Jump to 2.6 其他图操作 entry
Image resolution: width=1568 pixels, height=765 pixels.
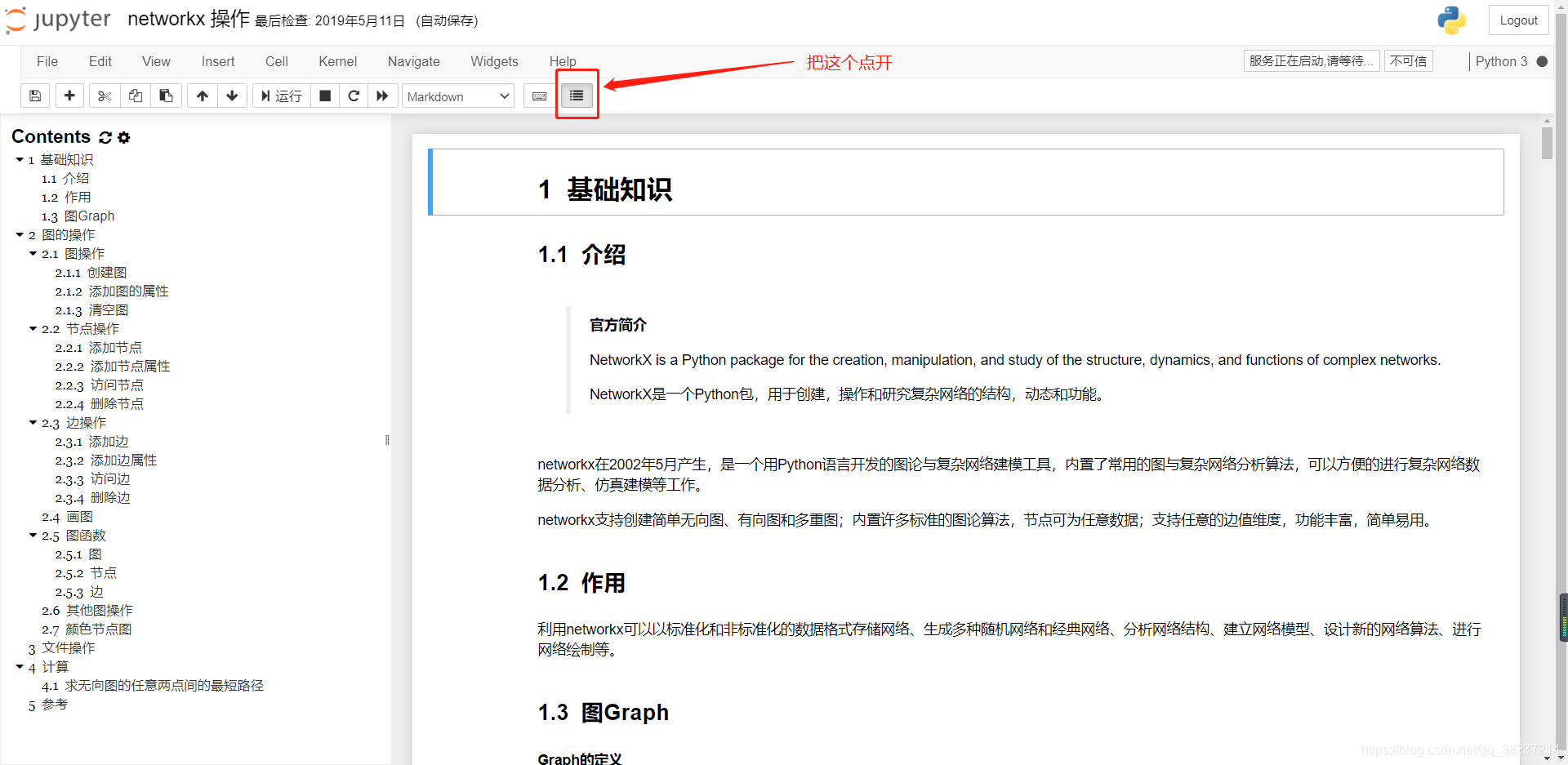point(87,610)
